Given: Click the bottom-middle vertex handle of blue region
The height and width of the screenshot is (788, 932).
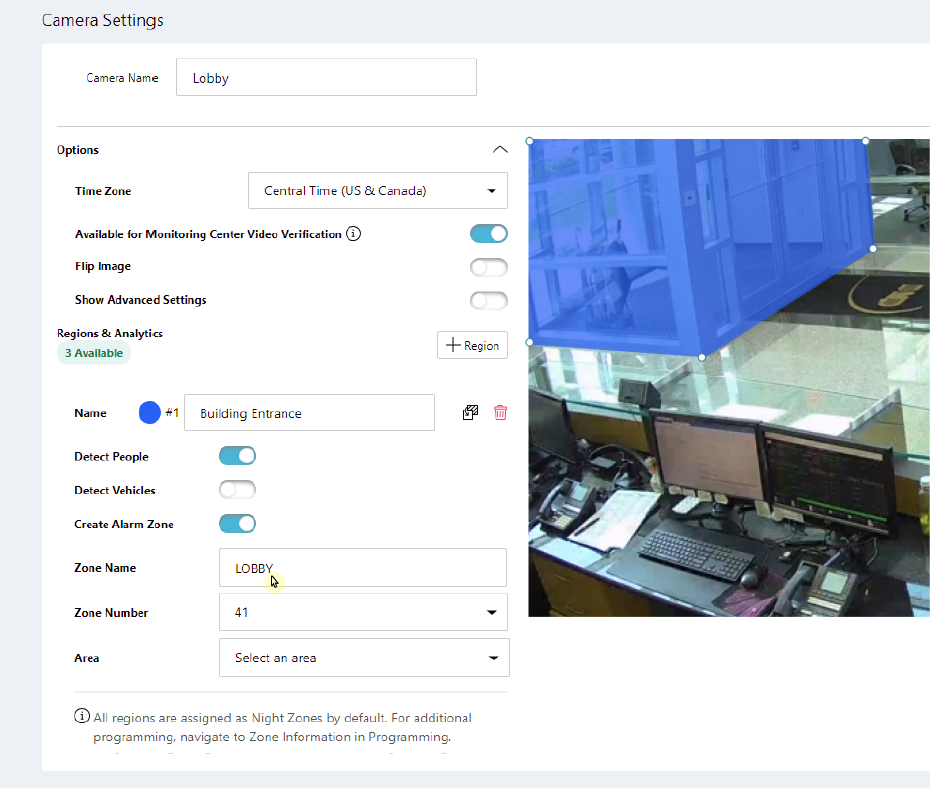Looking at the screenshot, I should 702,357.
